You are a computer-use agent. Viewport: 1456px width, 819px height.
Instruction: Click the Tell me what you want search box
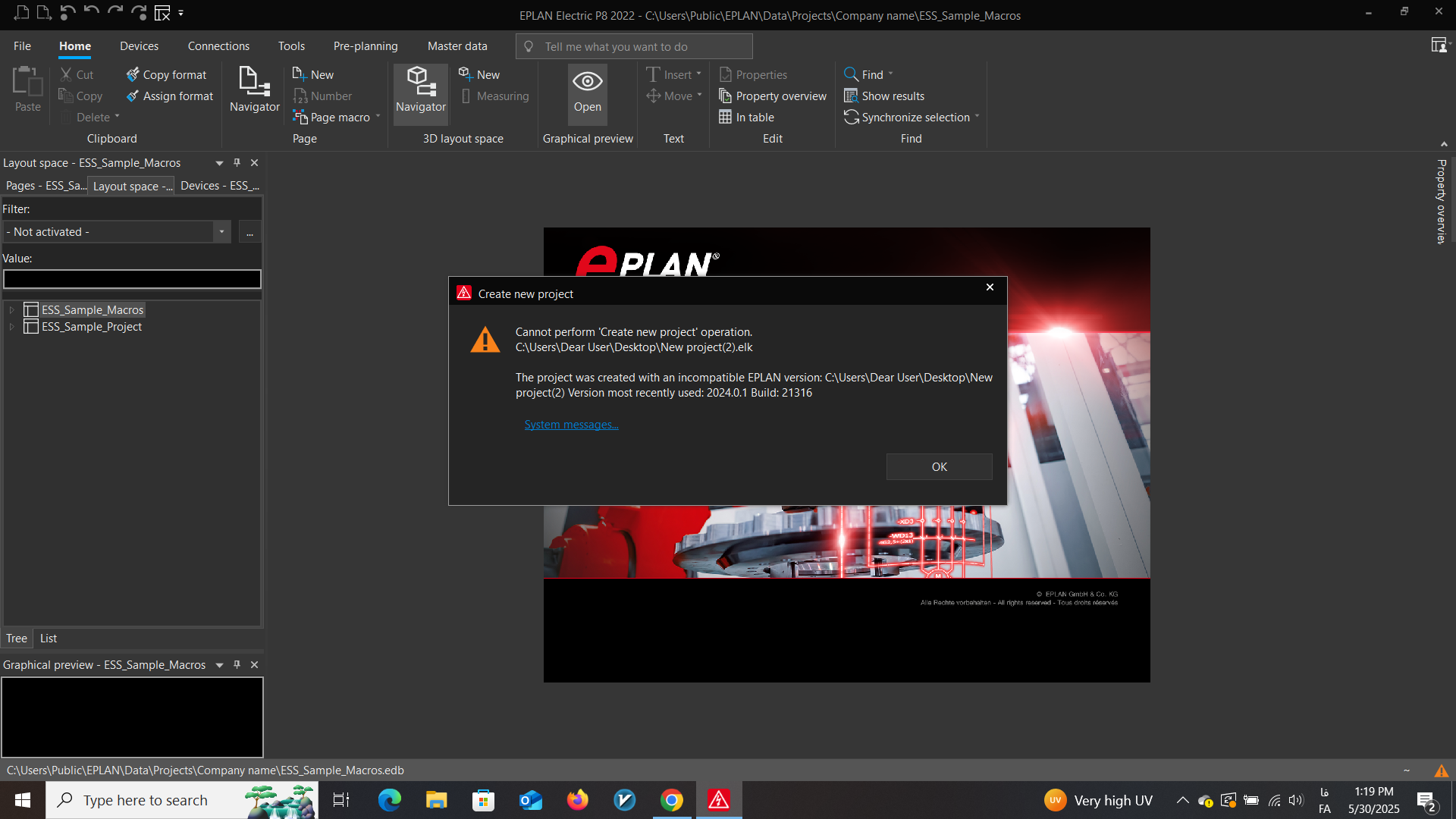(634, 46)
